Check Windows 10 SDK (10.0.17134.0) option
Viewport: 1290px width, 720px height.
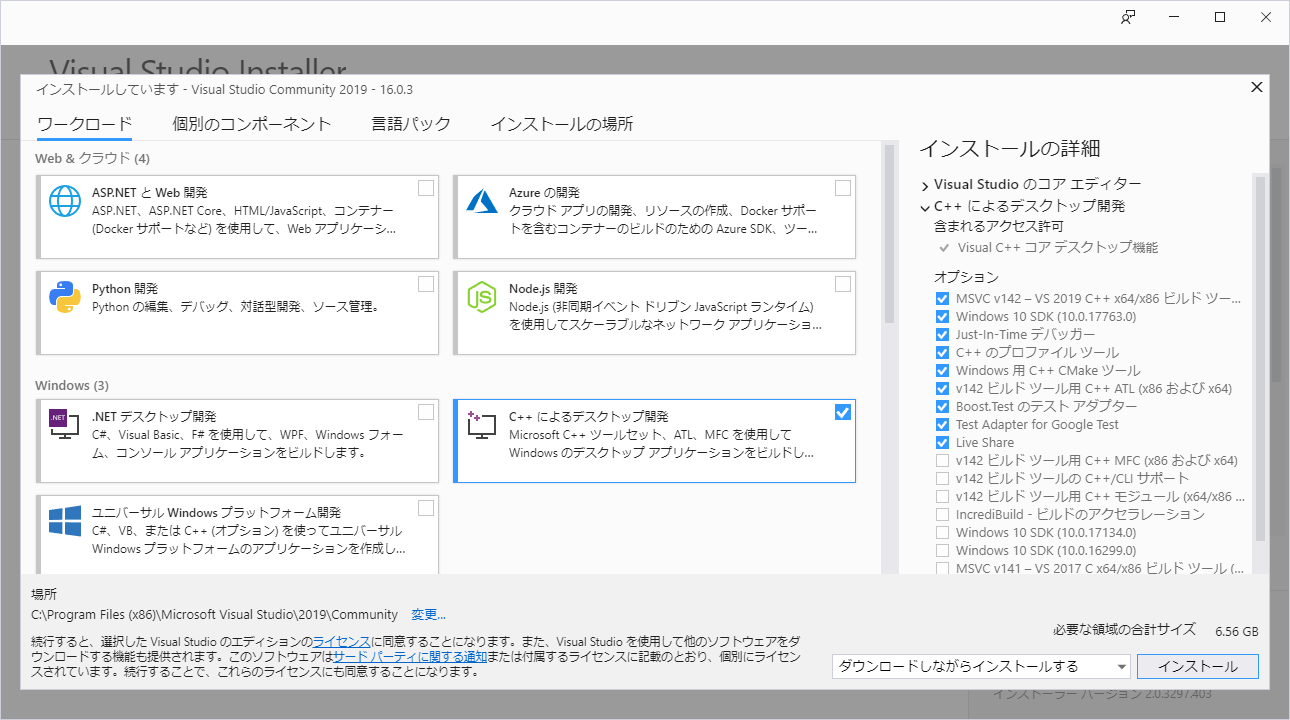942,532
